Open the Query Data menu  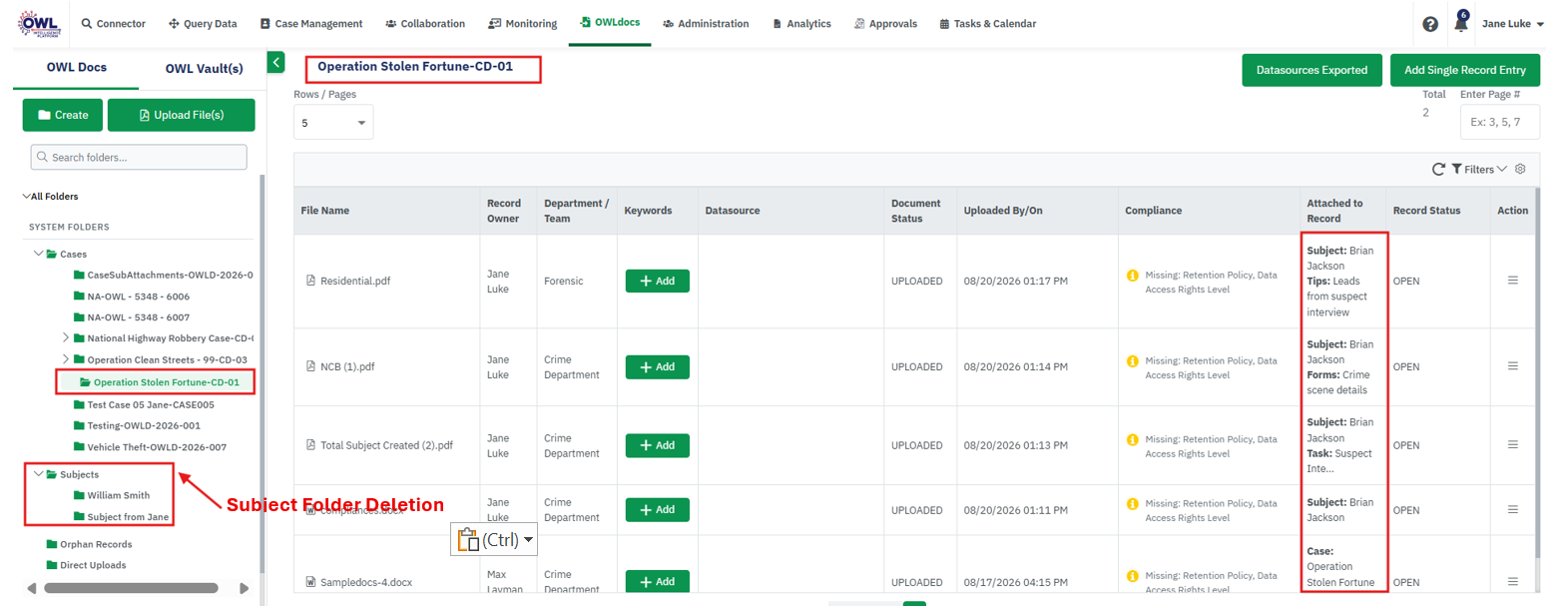[203, 24]
